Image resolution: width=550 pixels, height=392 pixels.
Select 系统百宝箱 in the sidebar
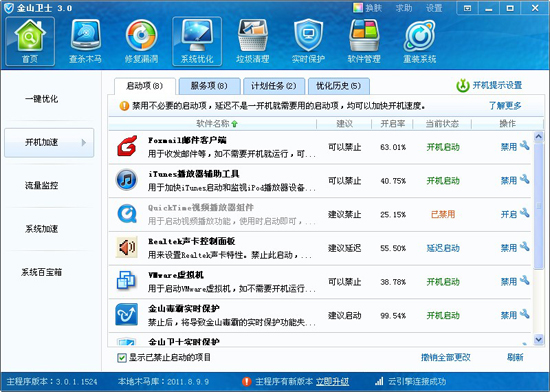(x=42, y=272)
